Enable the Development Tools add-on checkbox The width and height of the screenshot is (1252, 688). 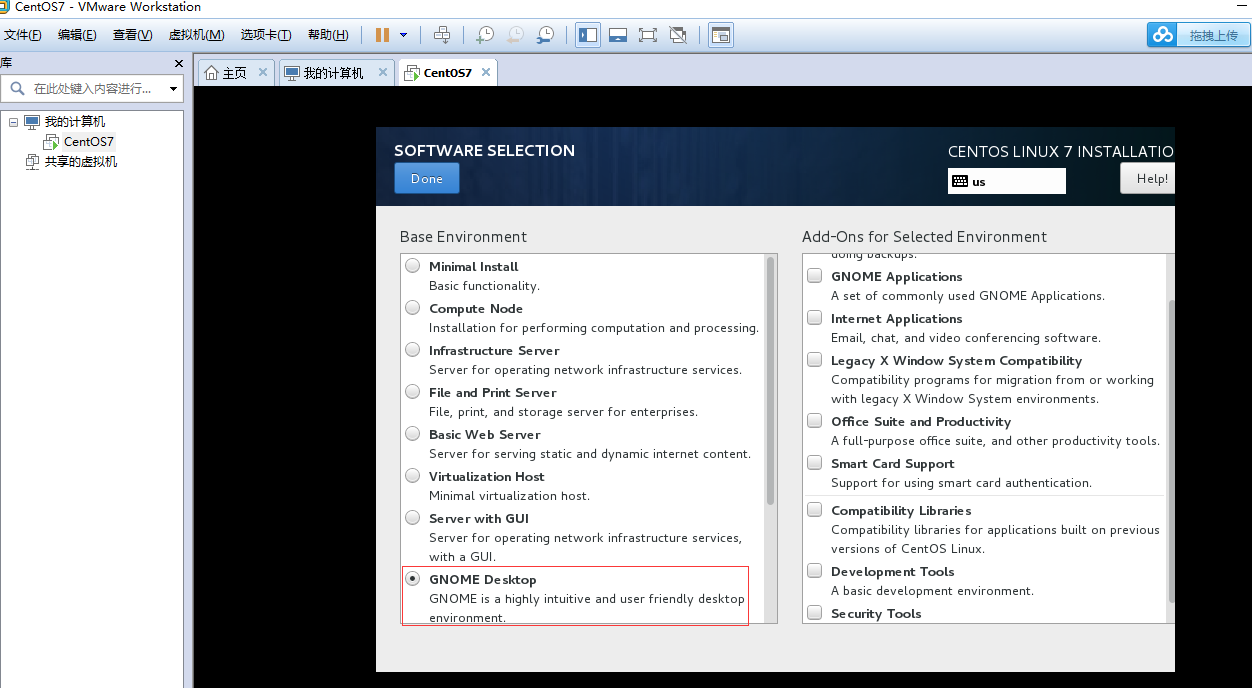pyautogui.click(x=815, y=571)
